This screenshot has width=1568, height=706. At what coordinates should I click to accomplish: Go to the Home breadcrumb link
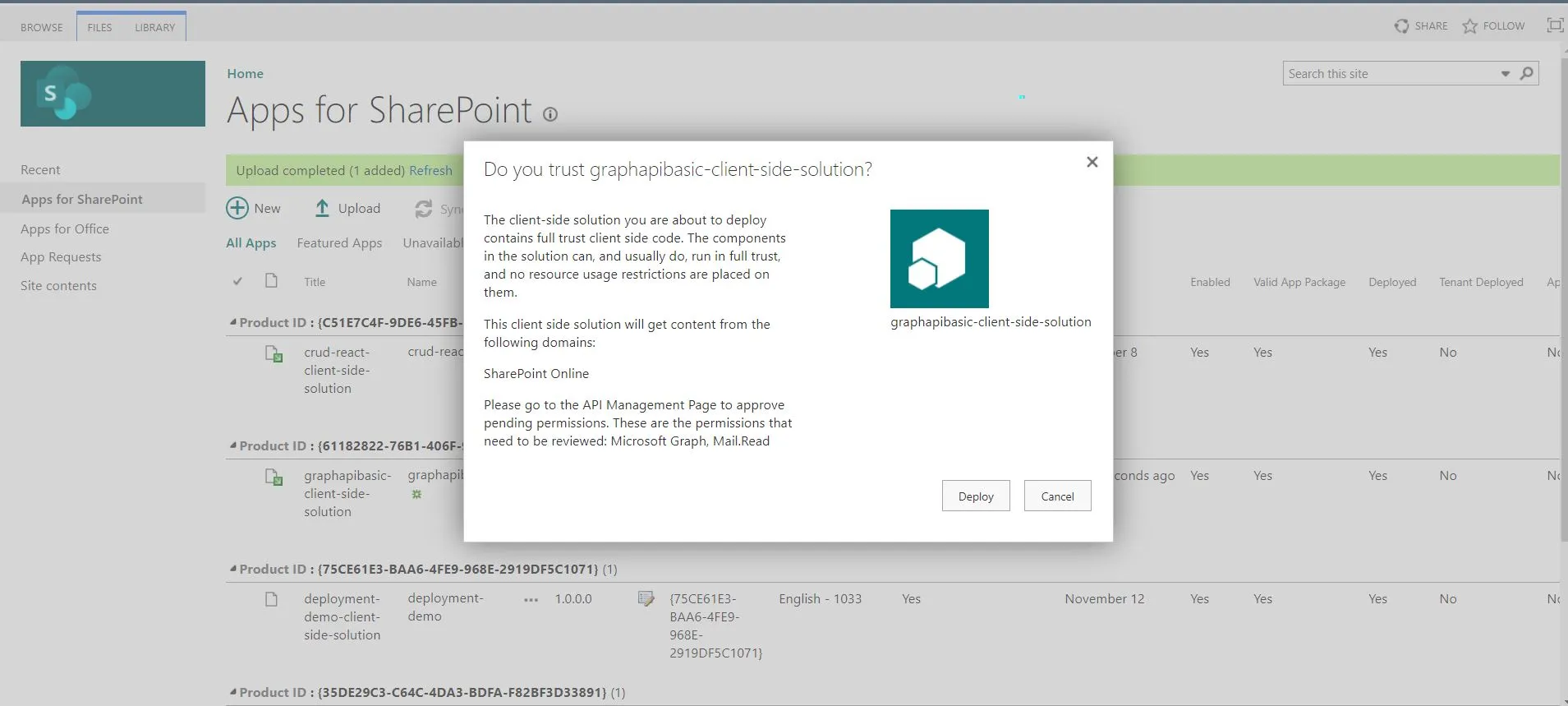(x=246, y=73)
